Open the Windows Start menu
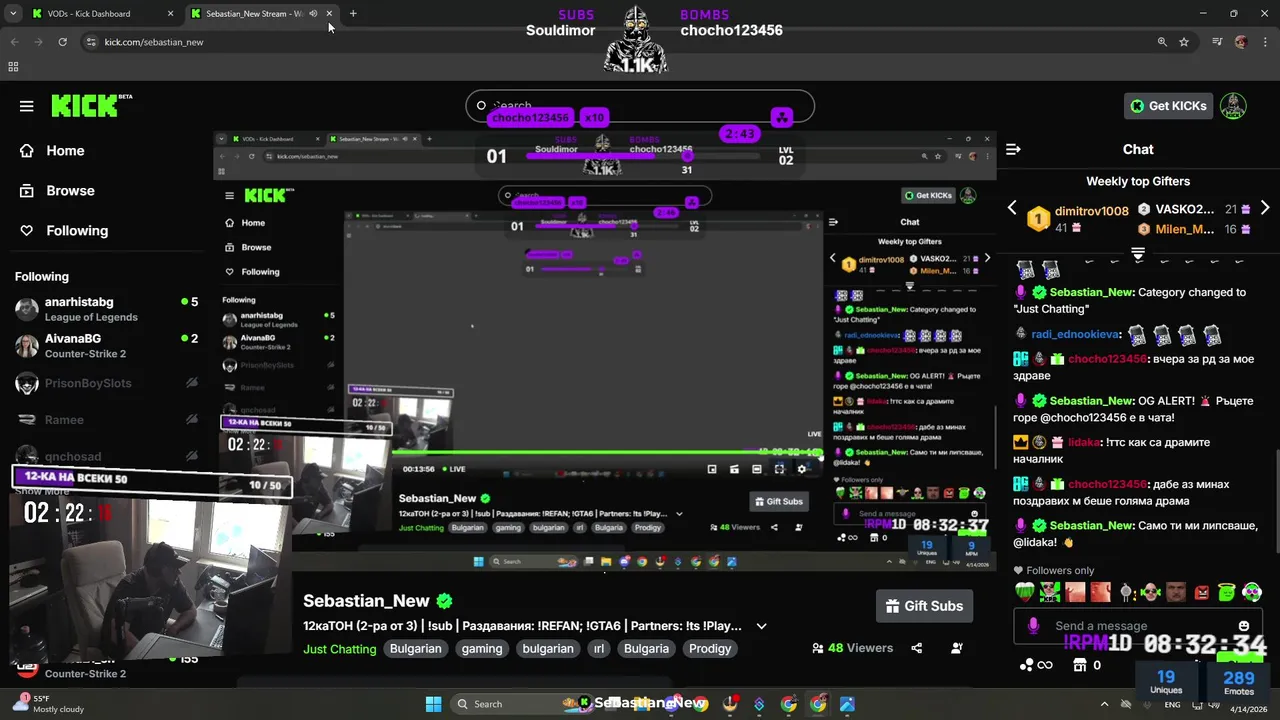This screenshot has height=720, width=1280. pyautogui.click(x=433, y=704)
